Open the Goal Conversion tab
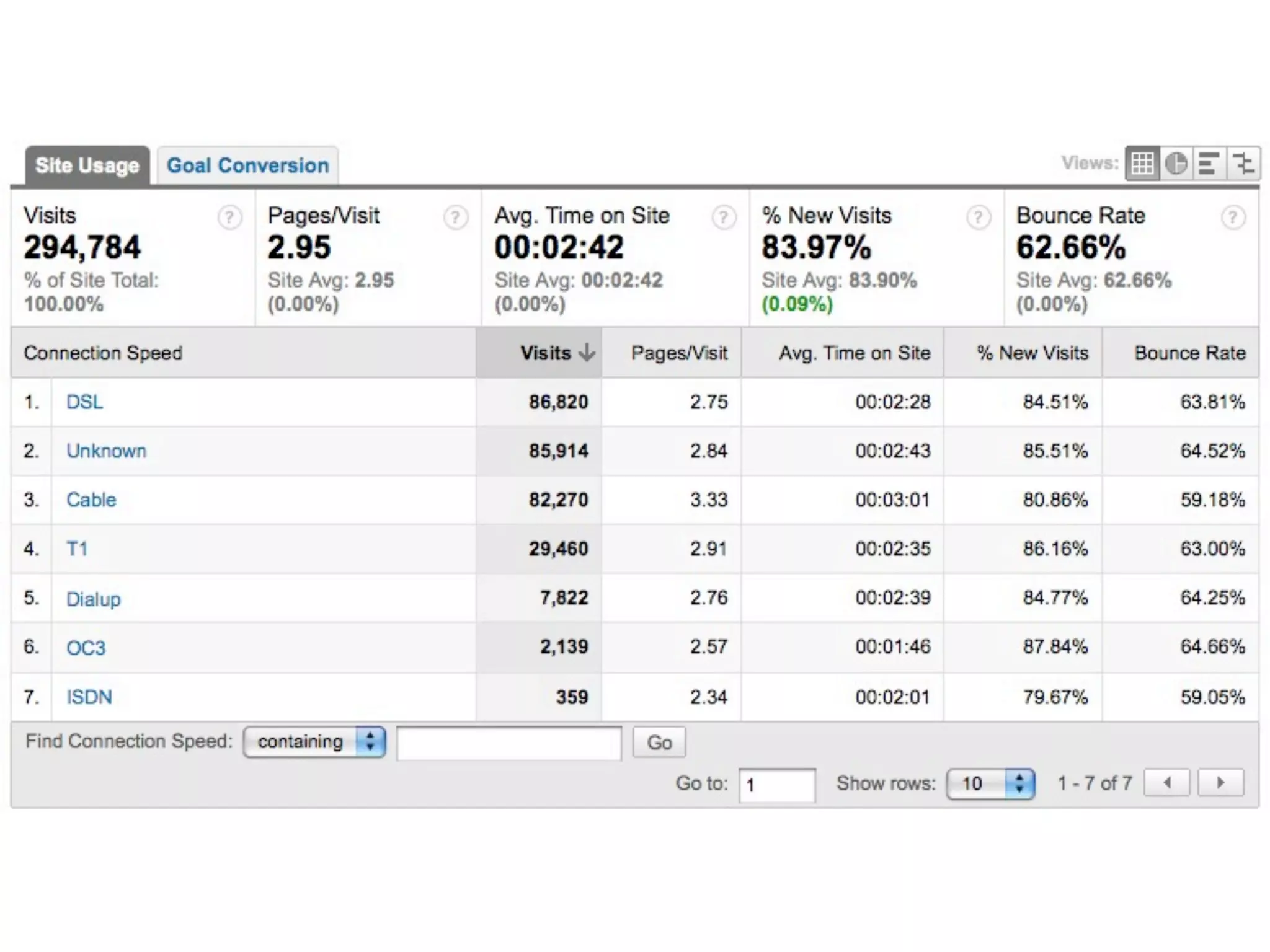Viewport: 1270px width, 952px height. (247, 165)
